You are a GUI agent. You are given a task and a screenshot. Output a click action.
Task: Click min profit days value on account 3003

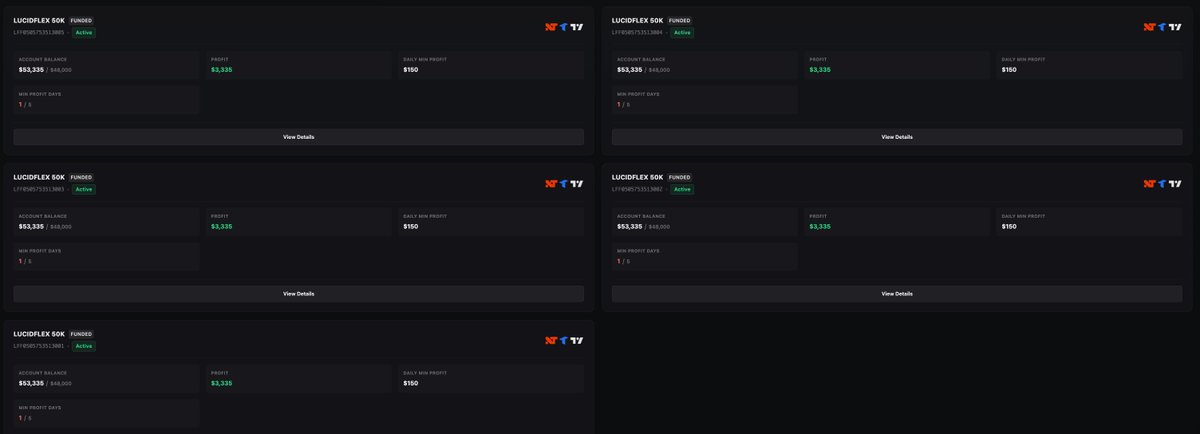click(x=25, y=261)
